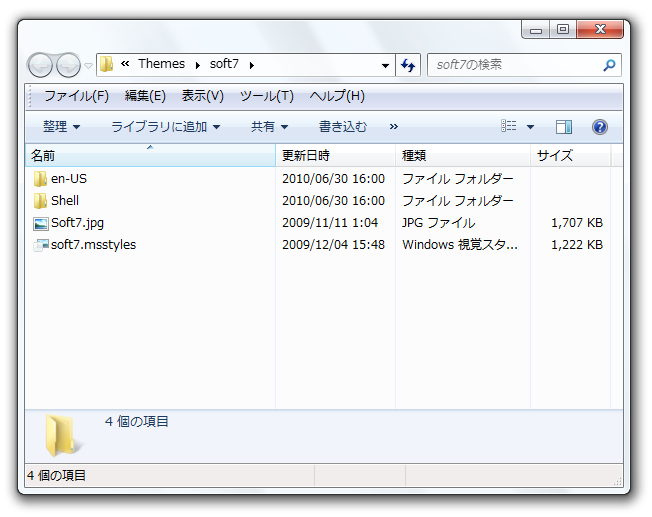Click the 4 個の項目 status bar text

pyautogui.click(x=57, y=475)
